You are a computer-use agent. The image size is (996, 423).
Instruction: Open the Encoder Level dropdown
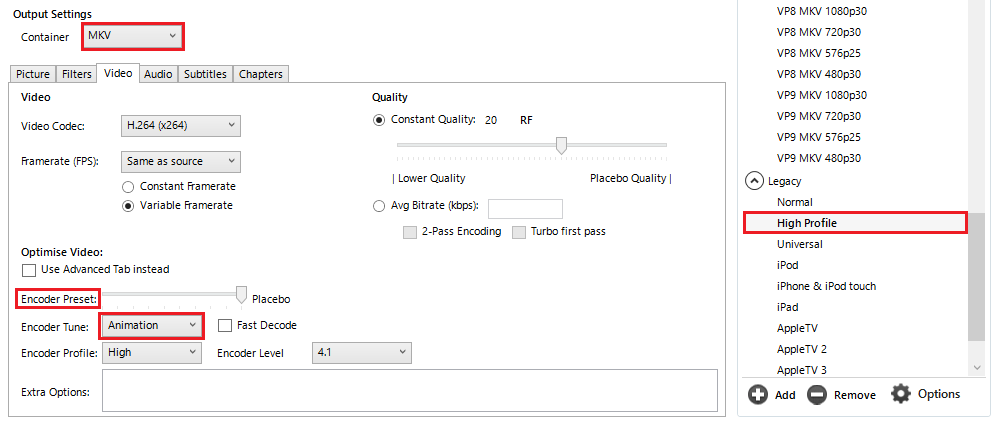pyautogui.click(x=361, y=353)
